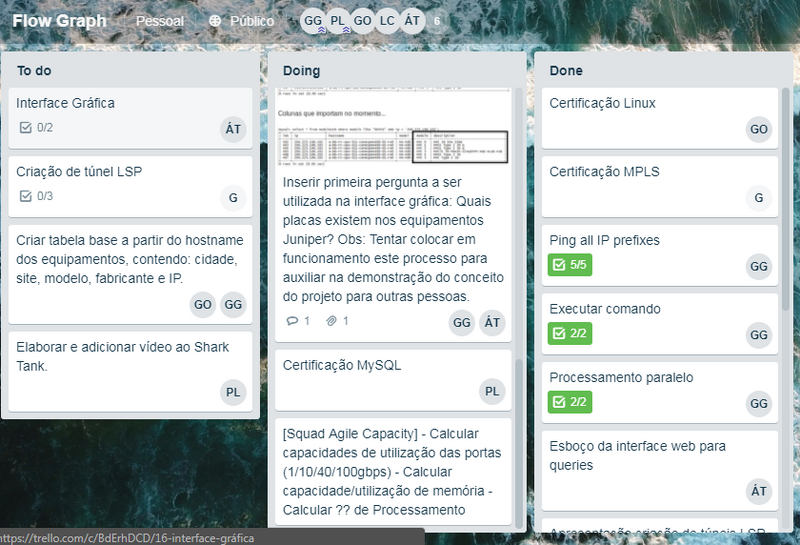
Task: Click the To do list title
Action: [34, 71]
